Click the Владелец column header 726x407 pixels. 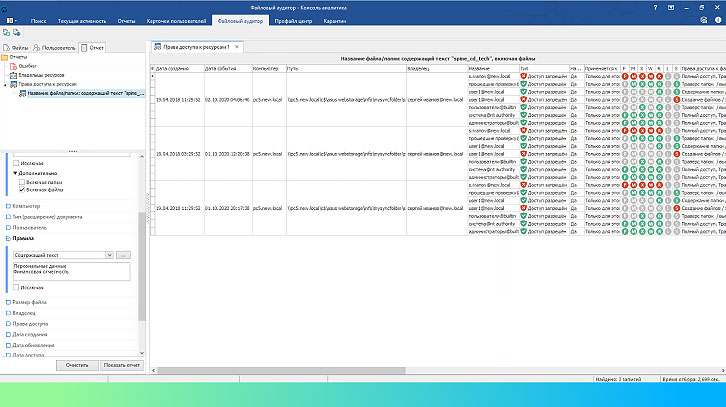click(x=437, y=69)
